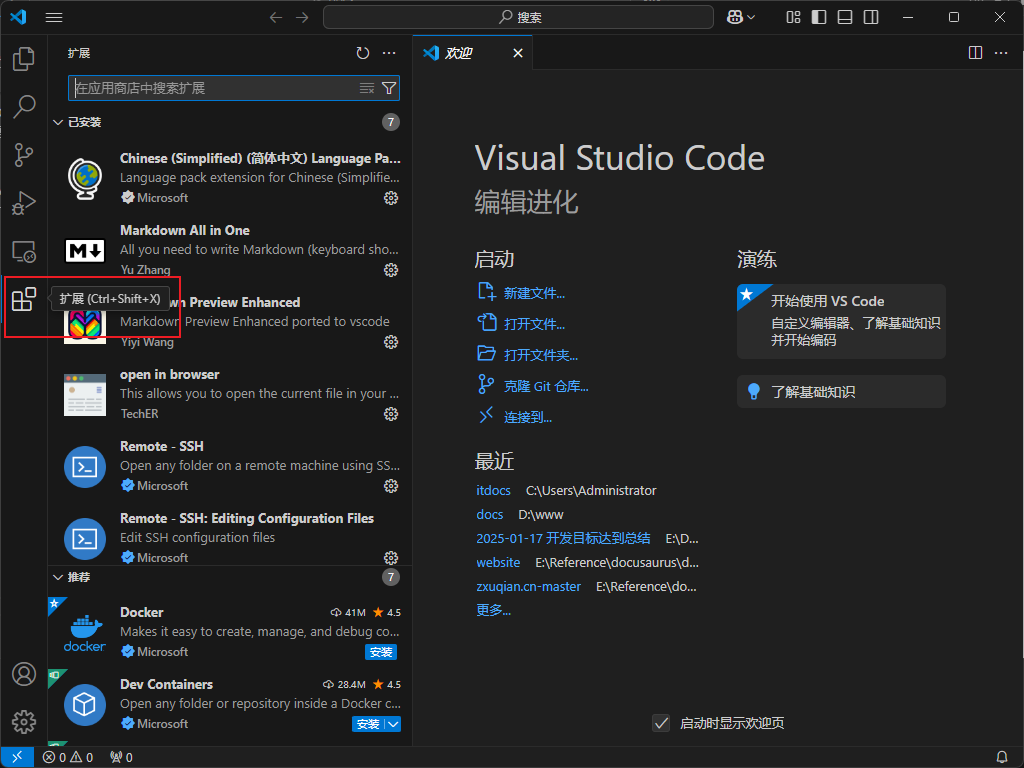Screen dimensions: 1024x768
Task: Open settings gear for Remote - SSH: Editing Configuration Files
Action: click(391, 558)
